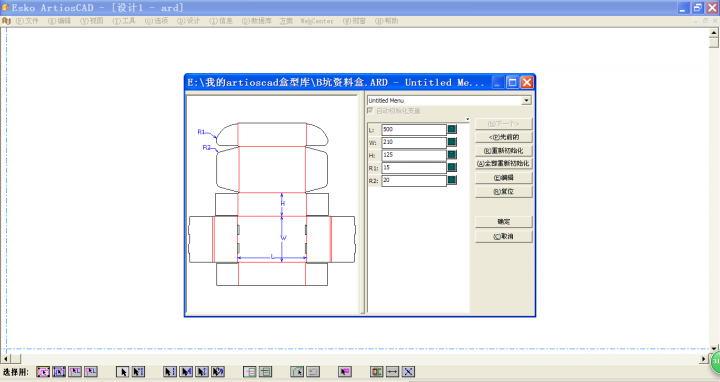Click the ArtiosCAD app icon in menu bar
The height and width of the screenshot is (382, 720).
(6, 21)
